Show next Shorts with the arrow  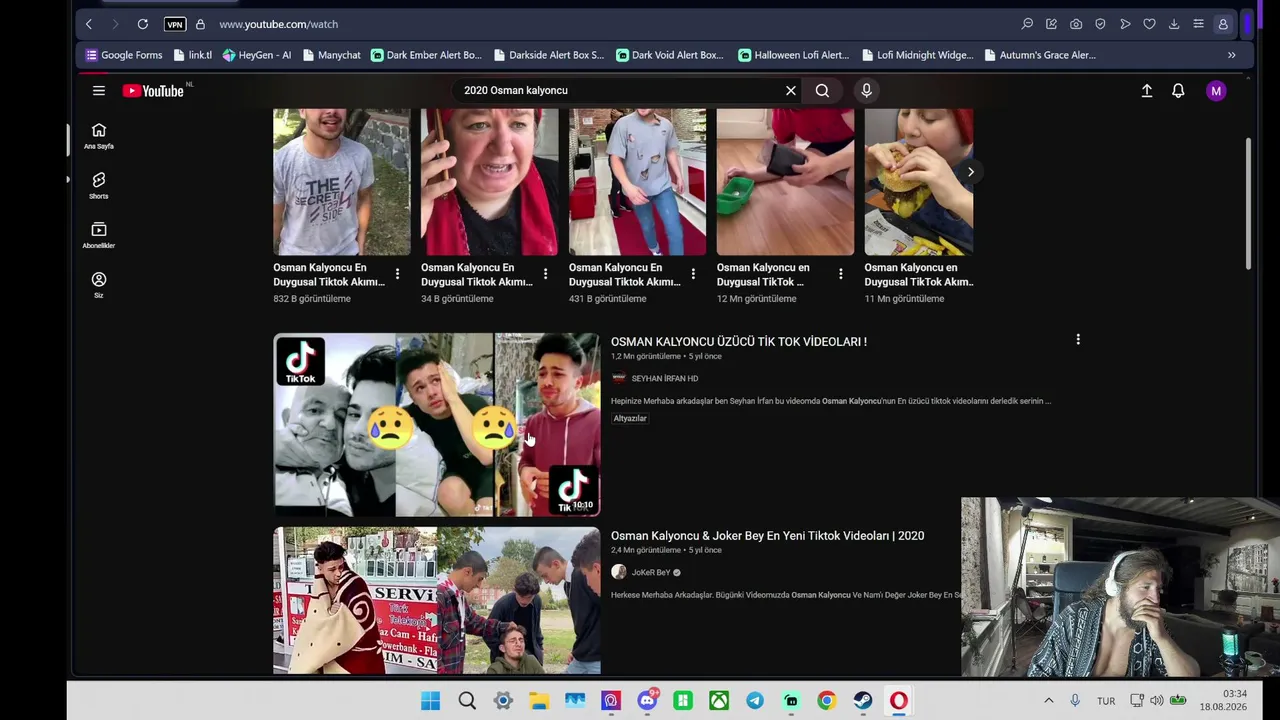click(x=970, y=172)
